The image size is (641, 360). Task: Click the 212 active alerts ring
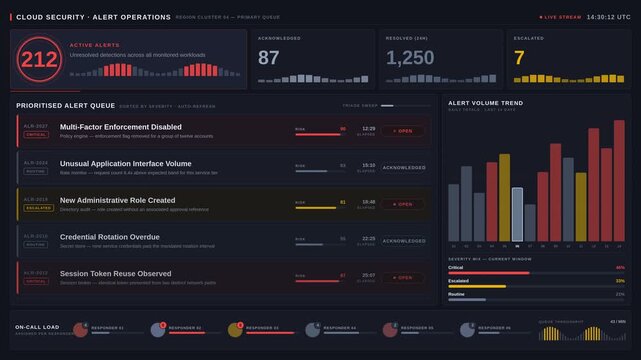click(x=39, y=59)
